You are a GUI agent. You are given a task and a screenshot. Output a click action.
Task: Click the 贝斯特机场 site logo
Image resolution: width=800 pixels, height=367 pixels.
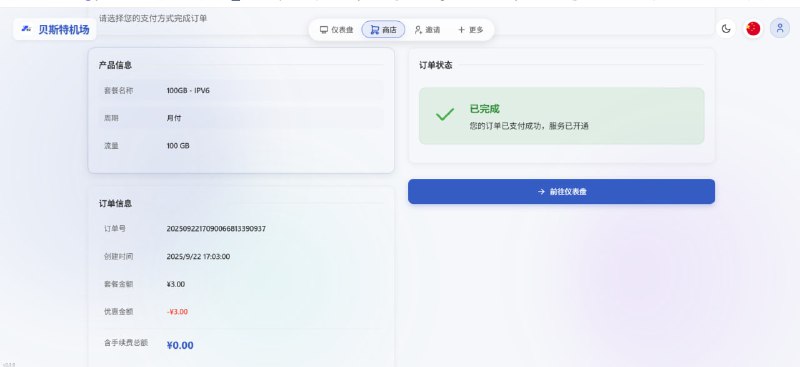[x=55, y=29]
